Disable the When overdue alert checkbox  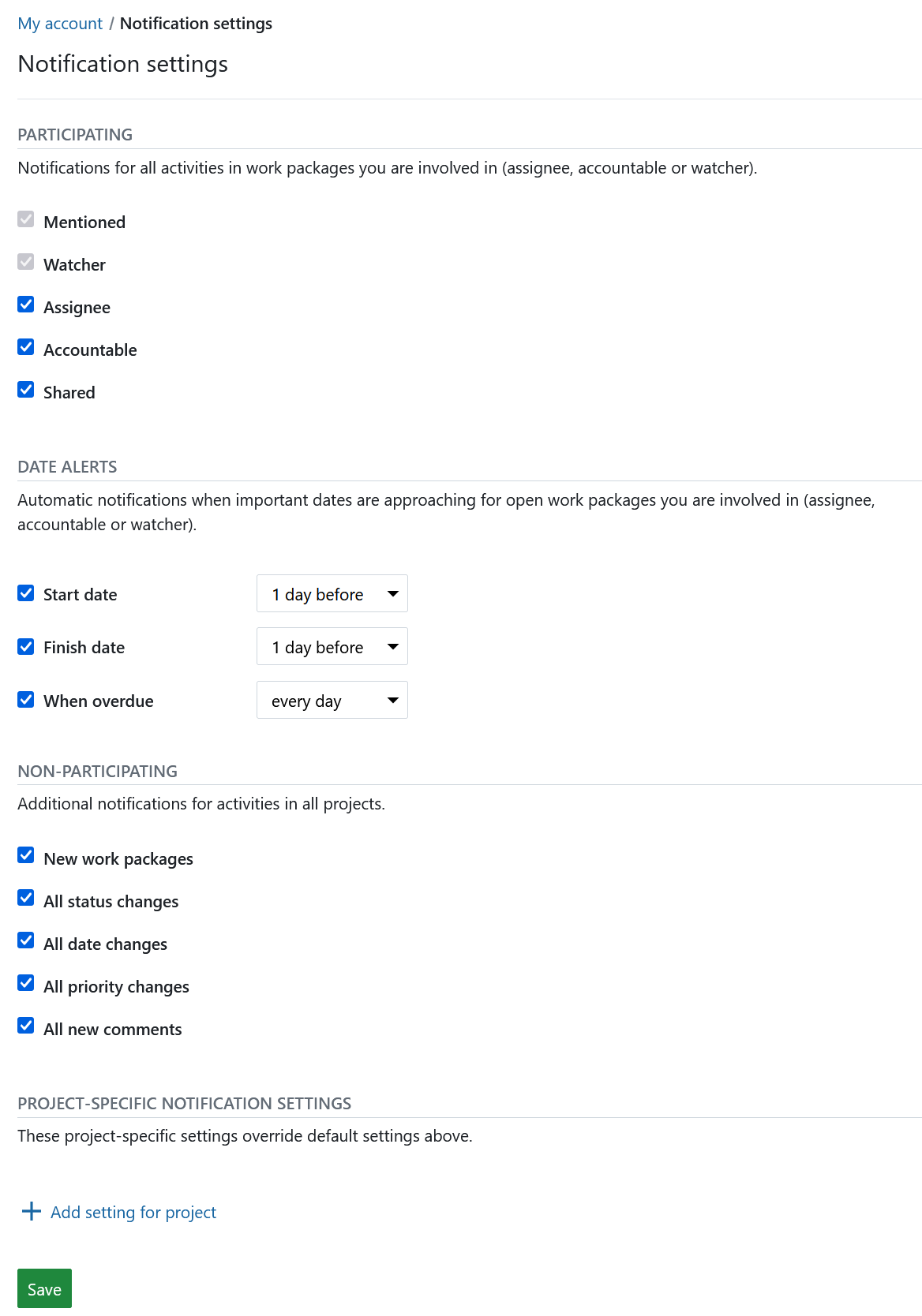tap(26, 700)
